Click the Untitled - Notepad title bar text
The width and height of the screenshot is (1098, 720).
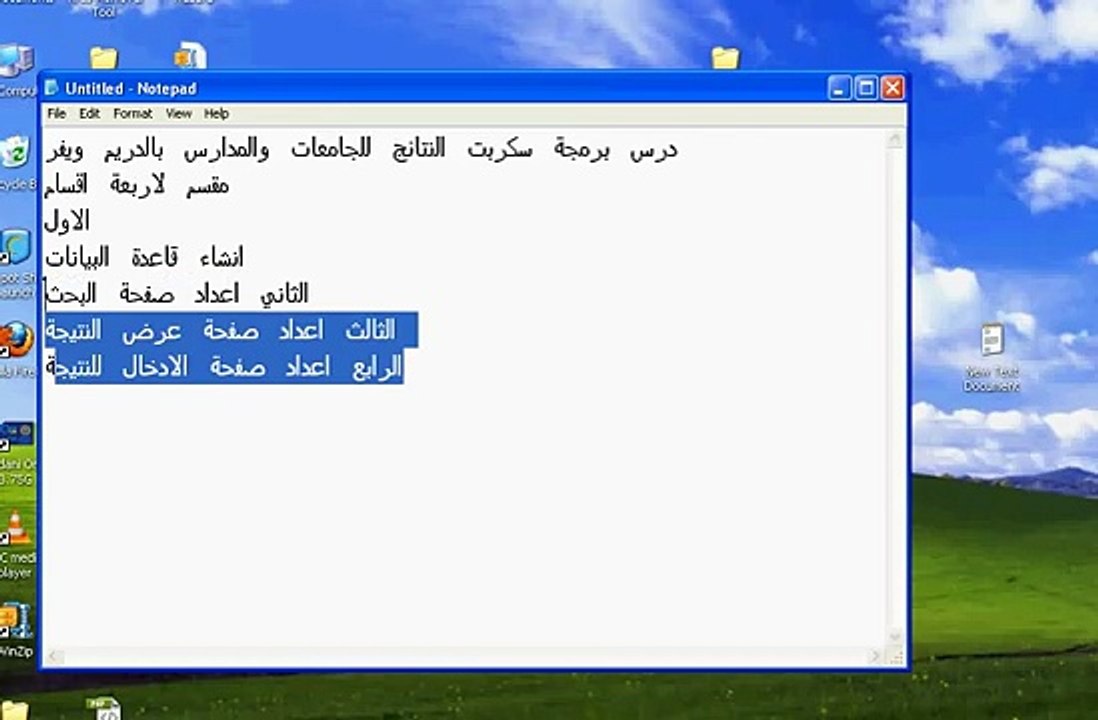pos(131,88)
